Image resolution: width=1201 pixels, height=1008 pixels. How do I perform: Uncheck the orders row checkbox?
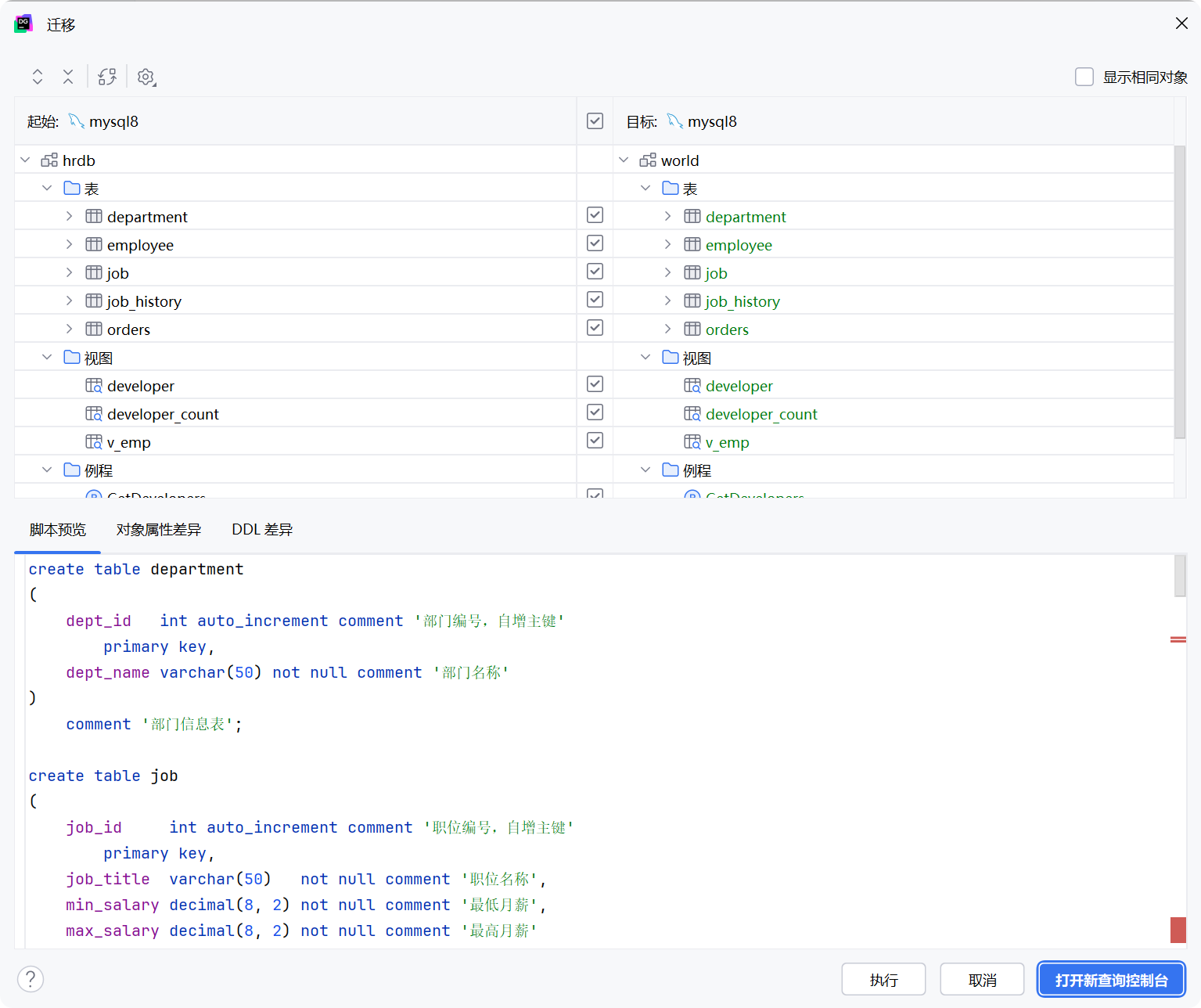click(x=595, y=328)
